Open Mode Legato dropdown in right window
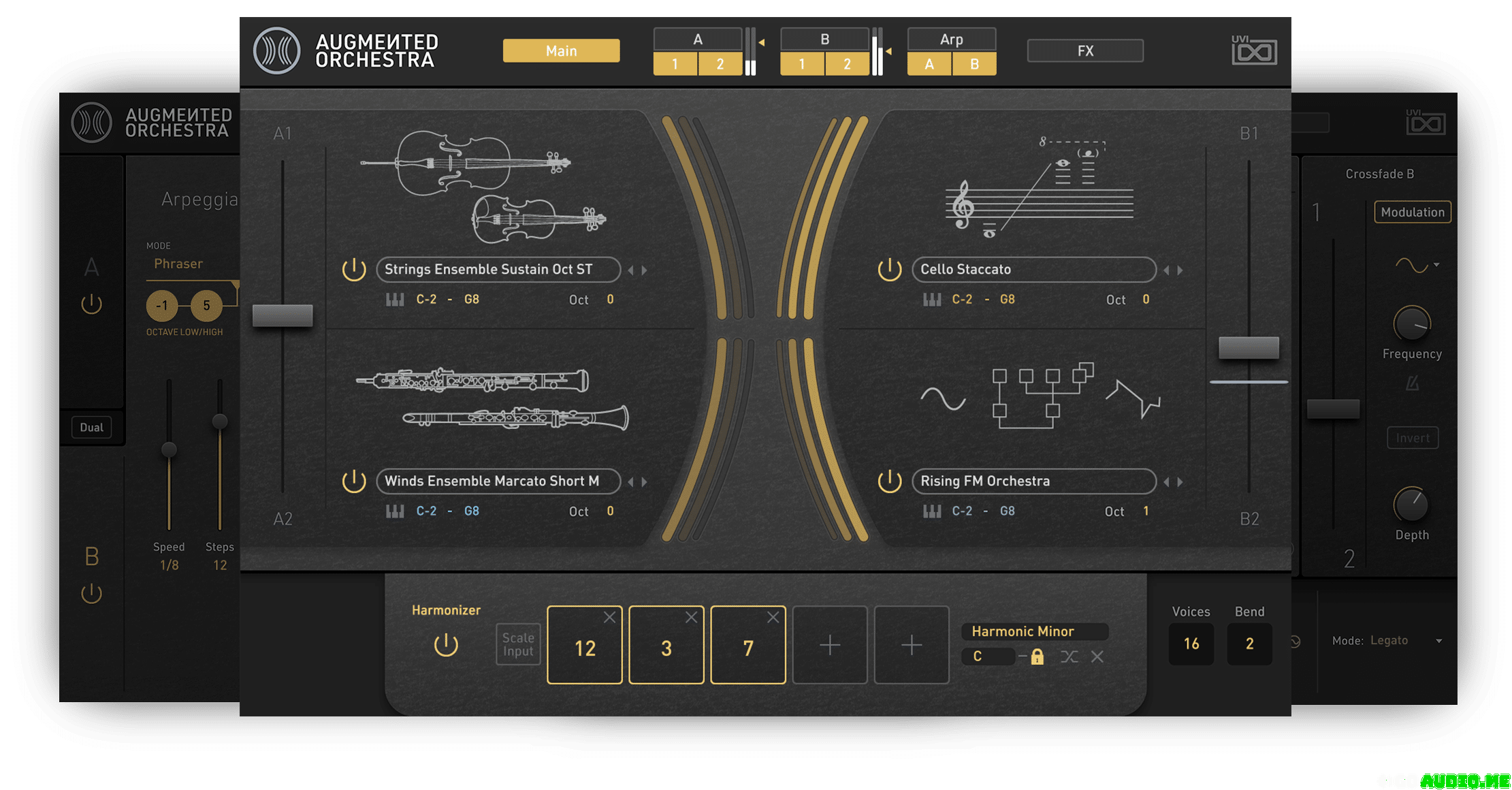Image resolution: width=1512 pixels, height=790 pixels. [x=1387, y=641]
